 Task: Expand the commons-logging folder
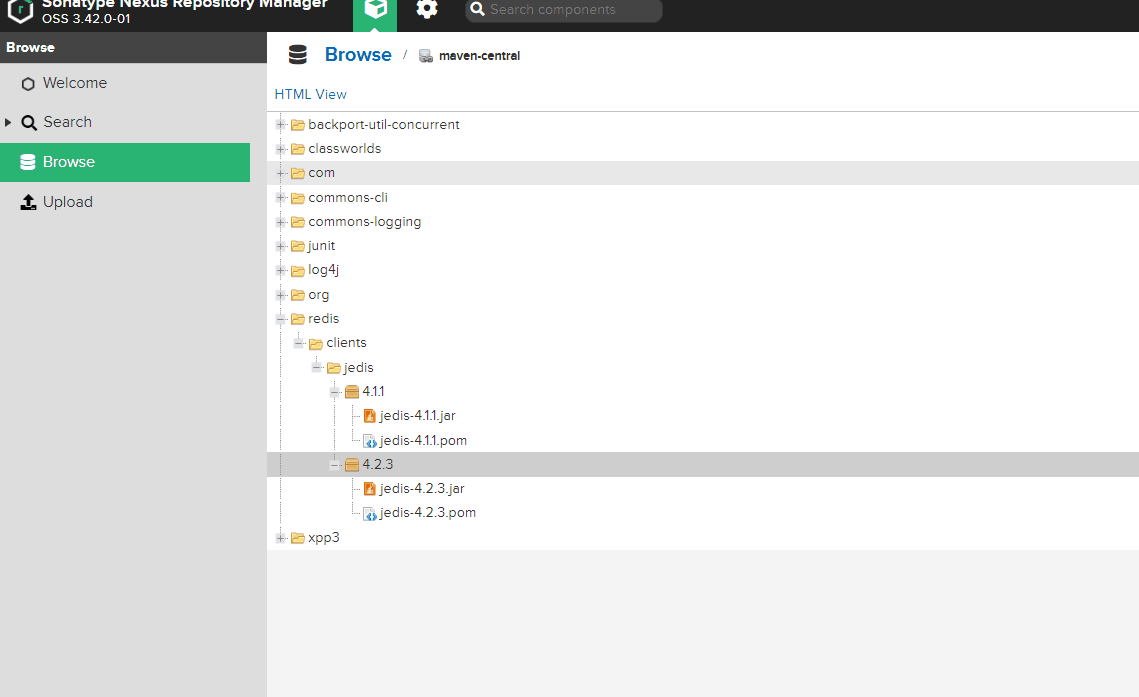point(280,221)
